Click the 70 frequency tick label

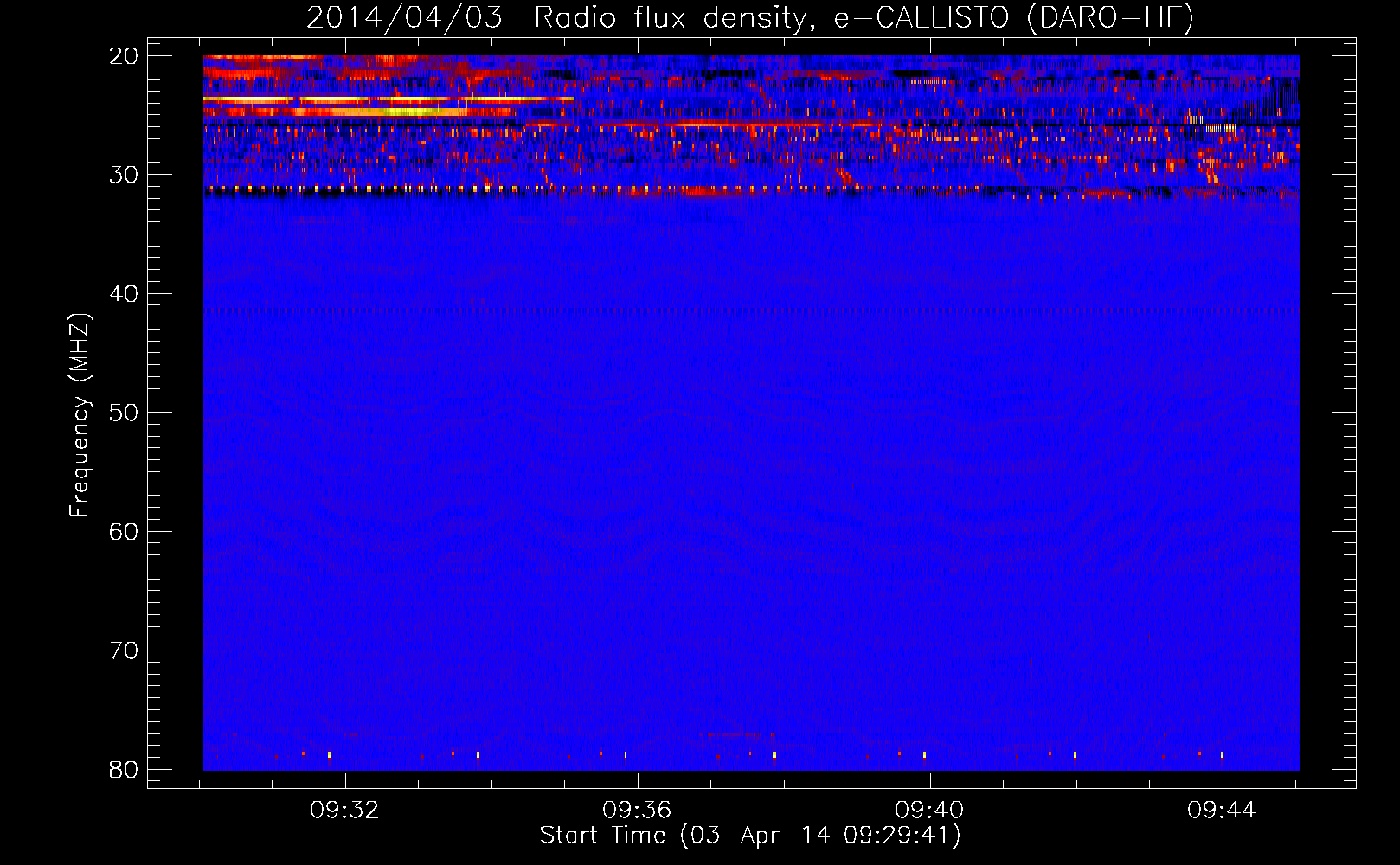[x=124, y=650]
